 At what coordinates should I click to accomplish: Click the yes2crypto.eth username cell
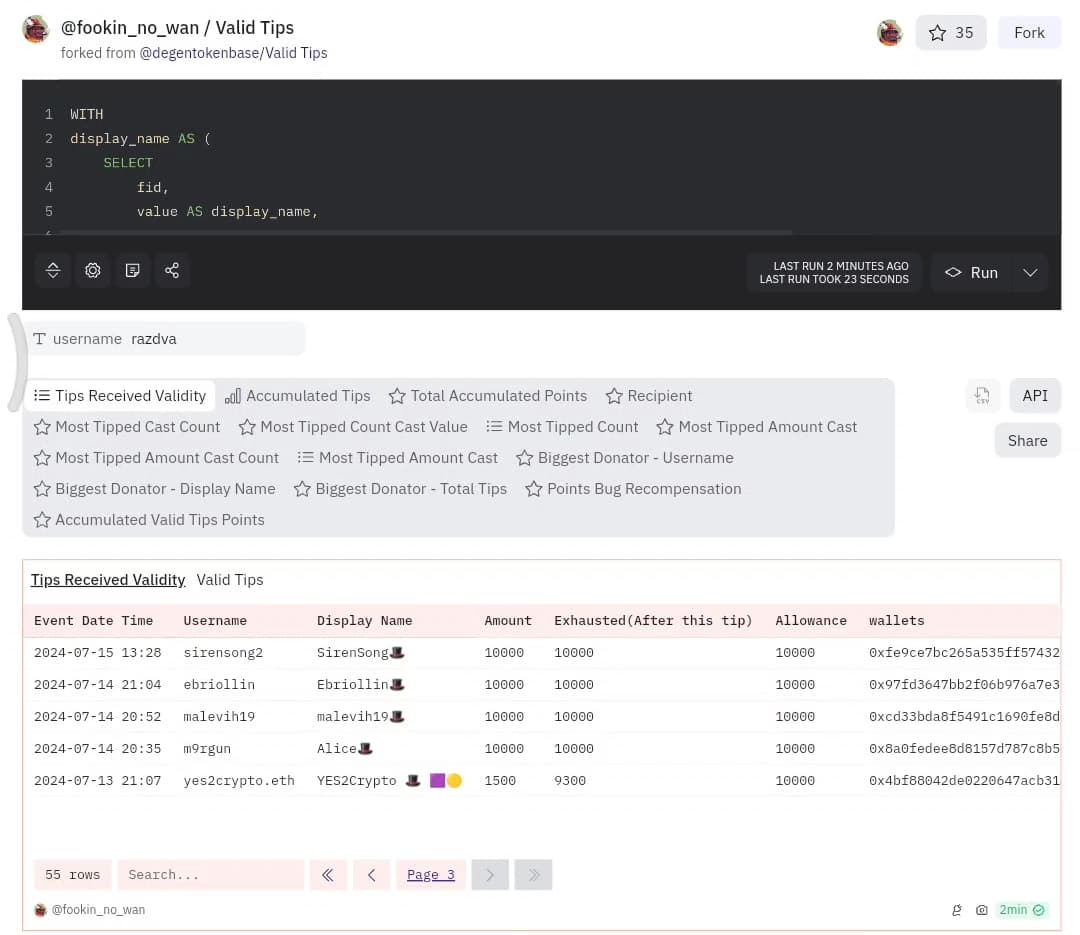tap(239, 781)
